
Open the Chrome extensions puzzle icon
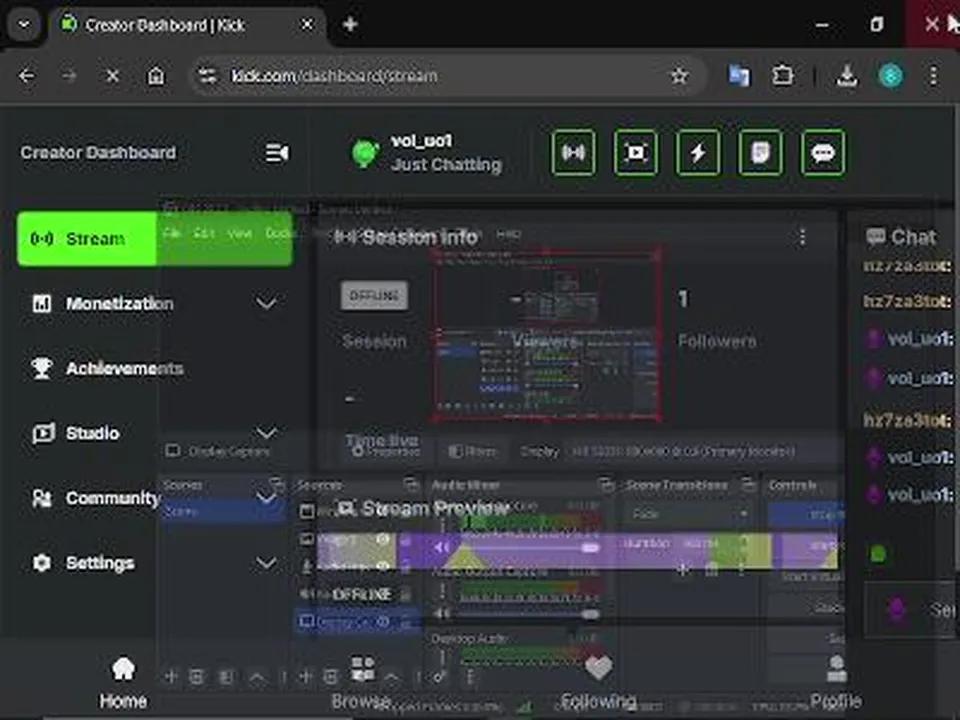click(783, 76)
